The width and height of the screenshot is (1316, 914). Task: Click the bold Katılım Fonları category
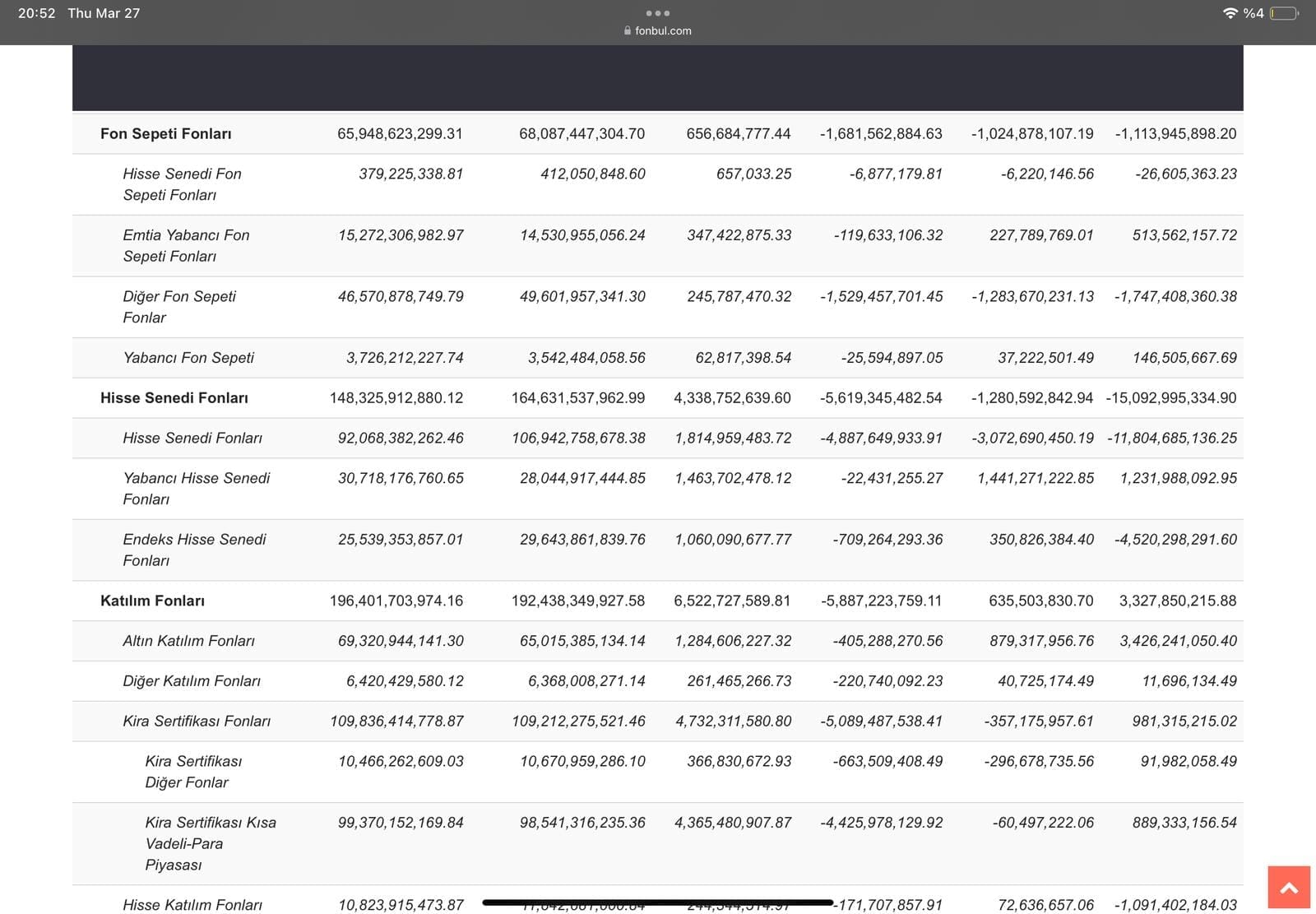coord(152,601)
